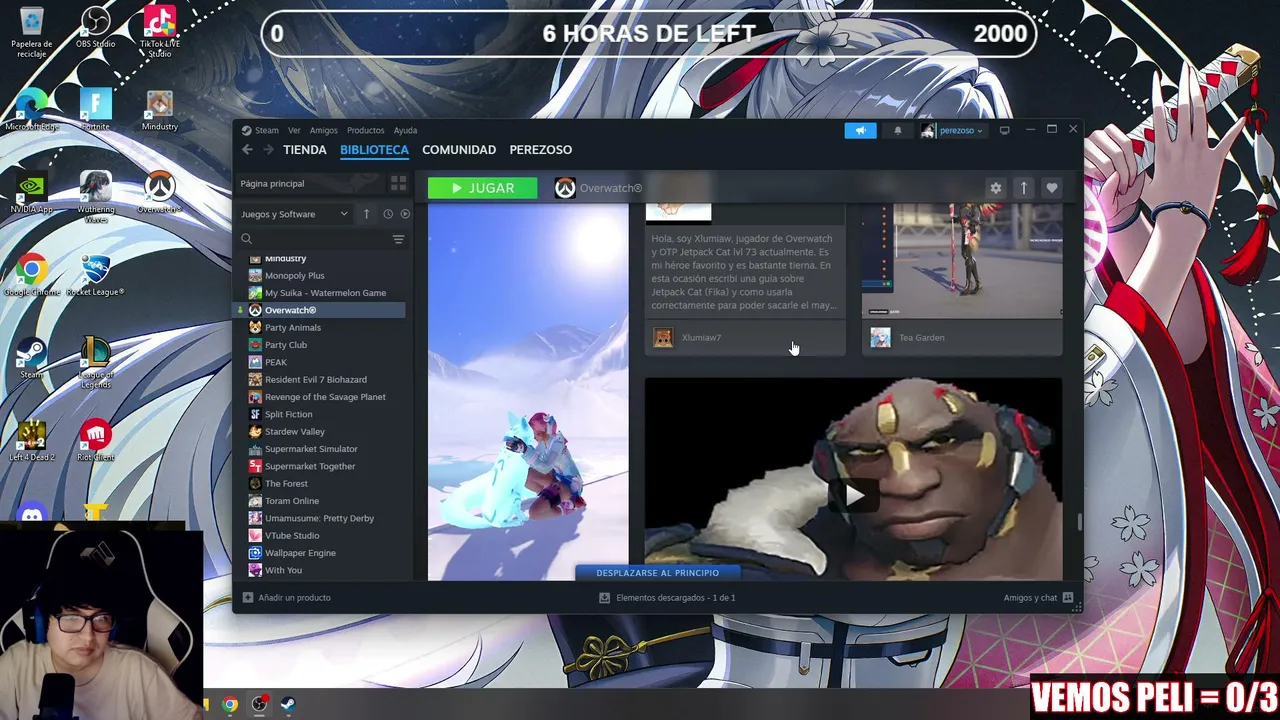
Task: Select Party Animals in library list
Action: (x=292, y=328)
